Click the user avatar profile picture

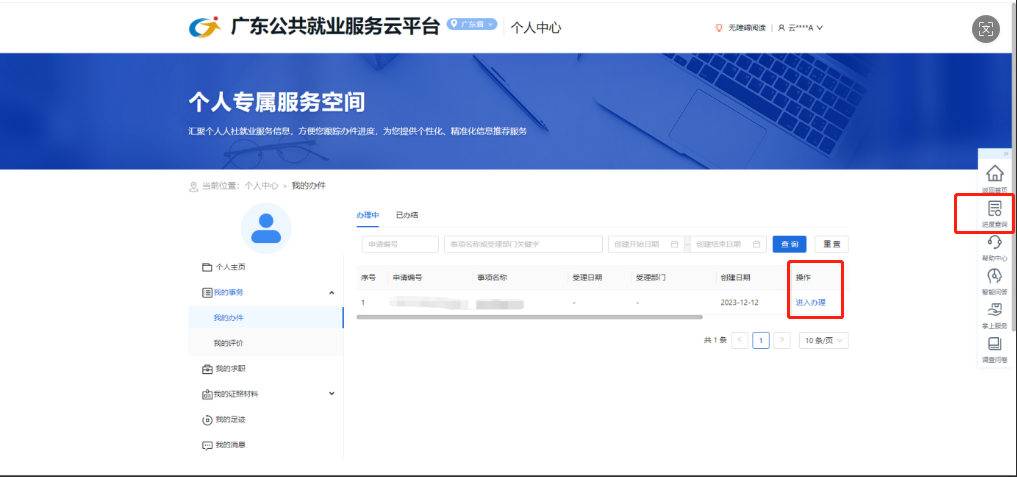[x=266, y=229]
